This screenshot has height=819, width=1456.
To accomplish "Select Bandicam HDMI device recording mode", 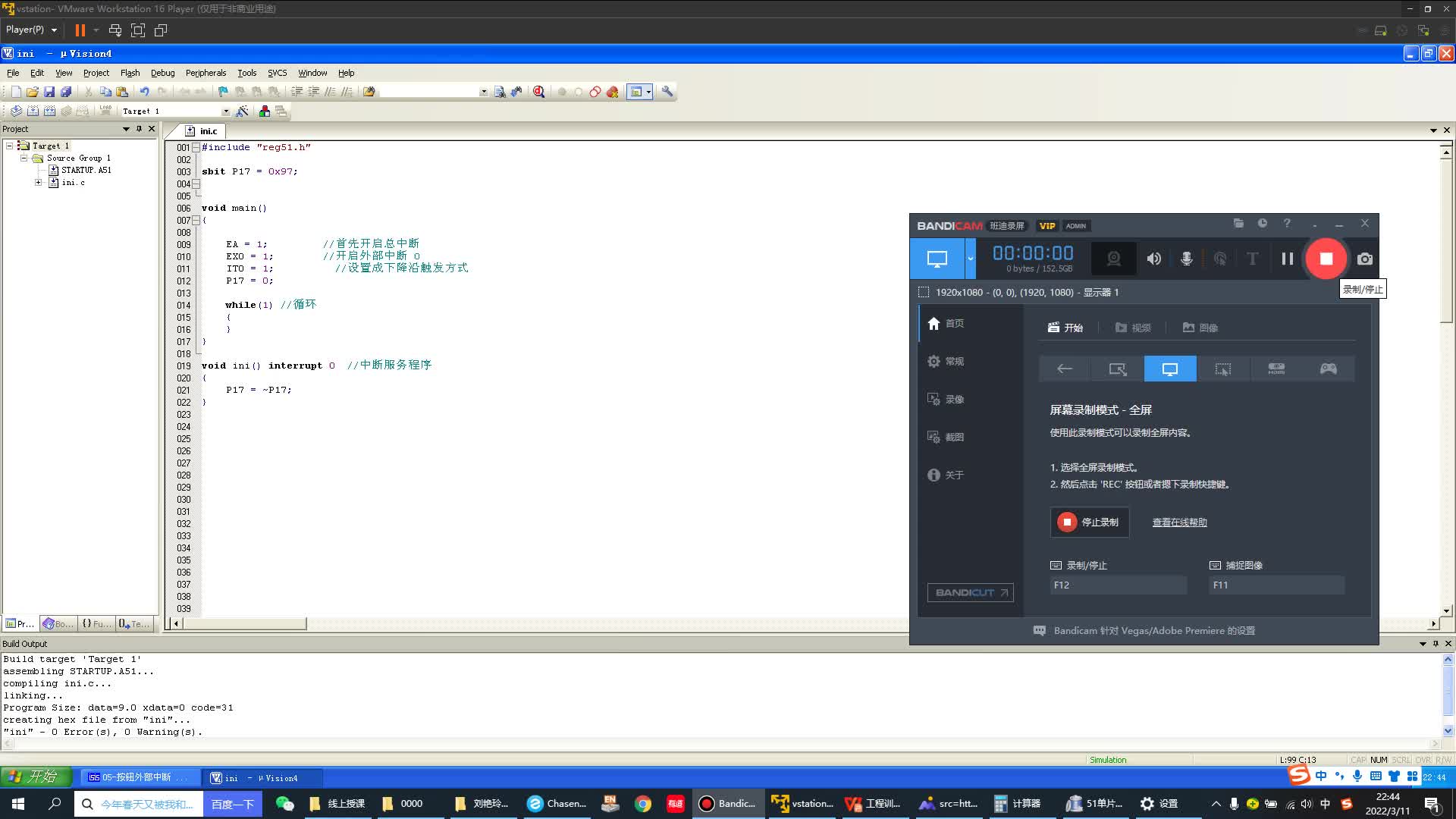I will coord(1276,369).
